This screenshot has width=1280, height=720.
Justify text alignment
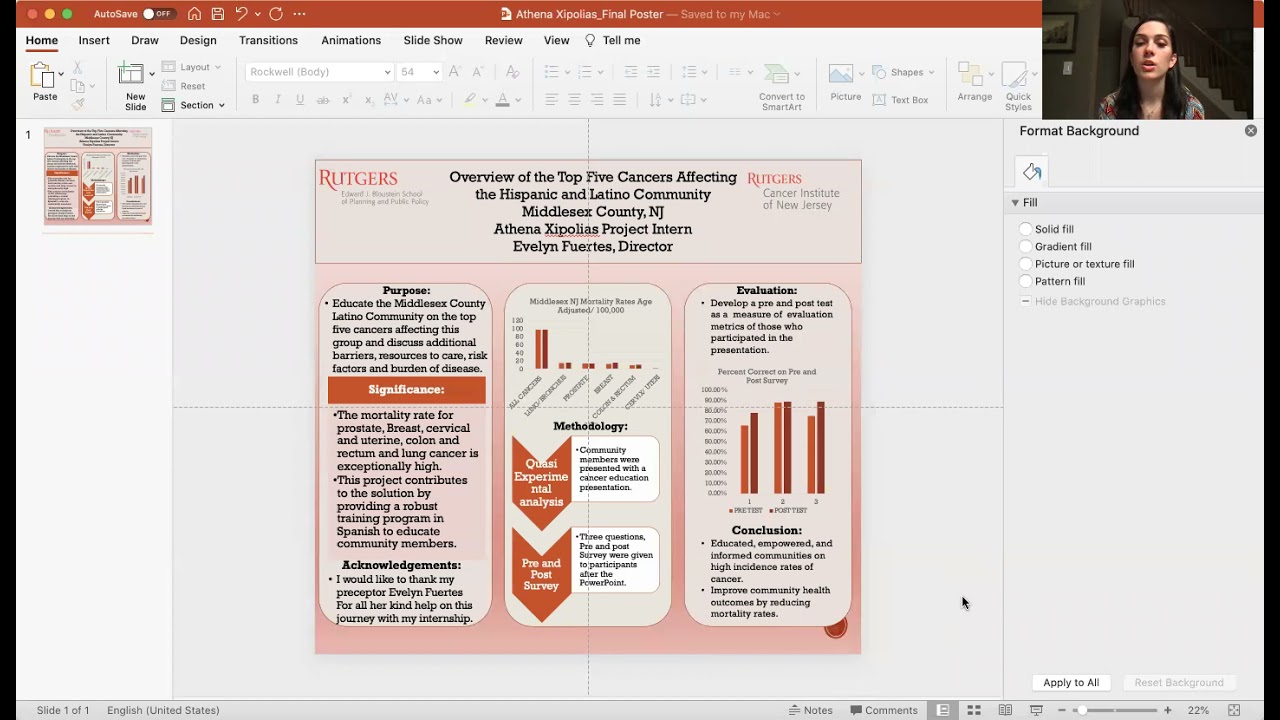click(x=620, y=100)
